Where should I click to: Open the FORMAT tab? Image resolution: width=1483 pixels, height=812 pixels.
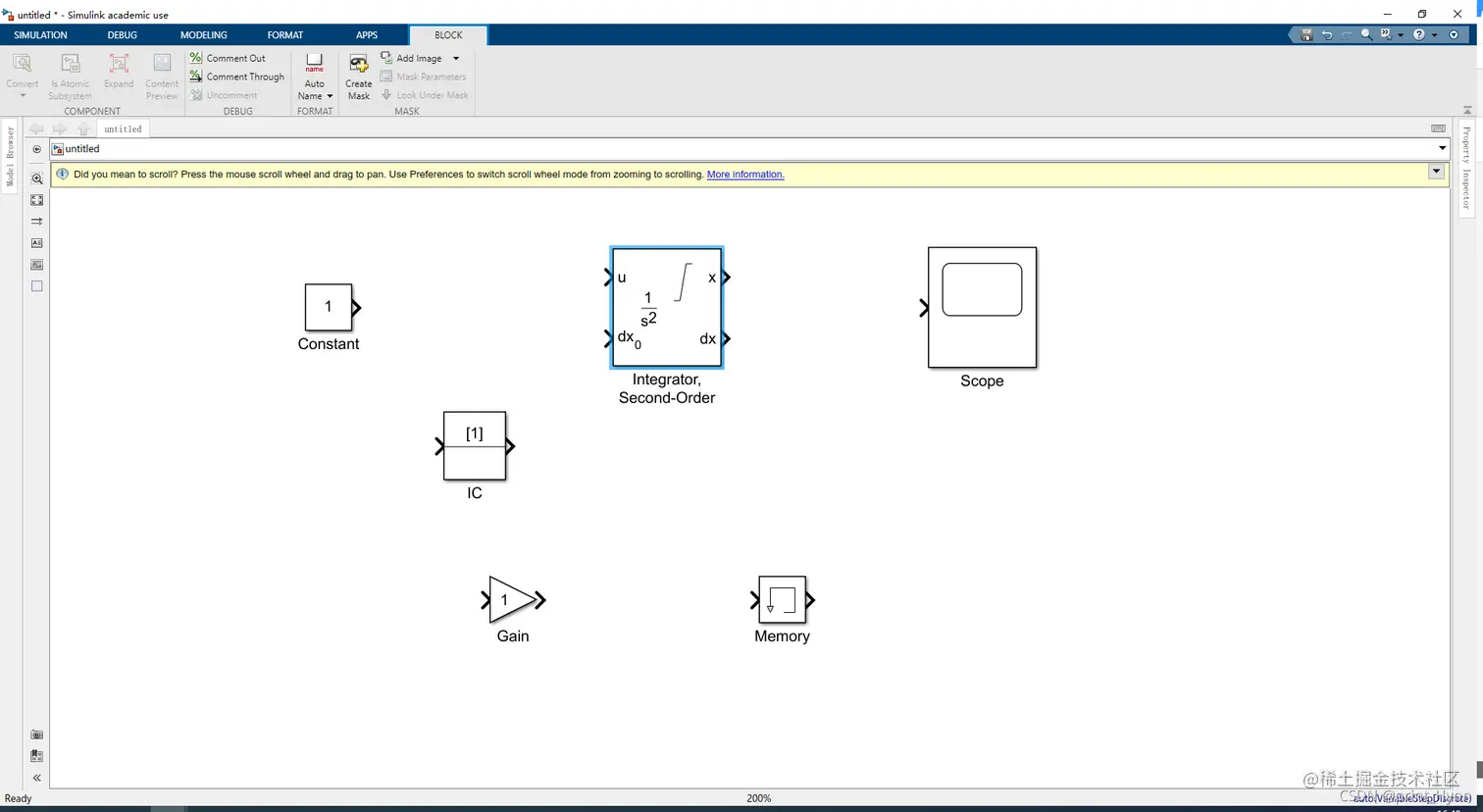point(285,35)
